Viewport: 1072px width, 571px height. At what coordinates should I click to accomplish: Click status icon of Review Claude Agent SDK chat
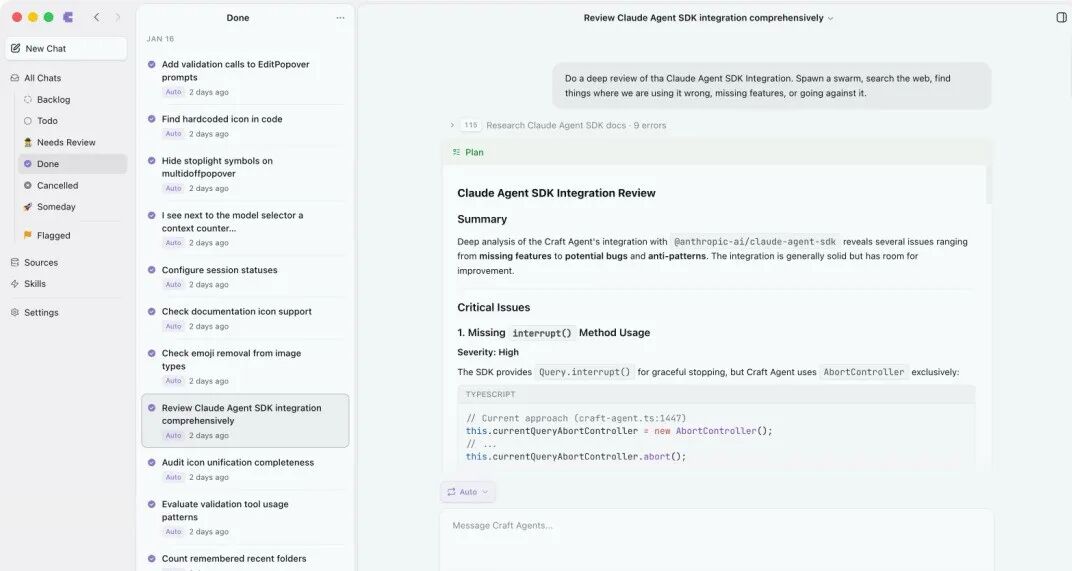(152, 408)
